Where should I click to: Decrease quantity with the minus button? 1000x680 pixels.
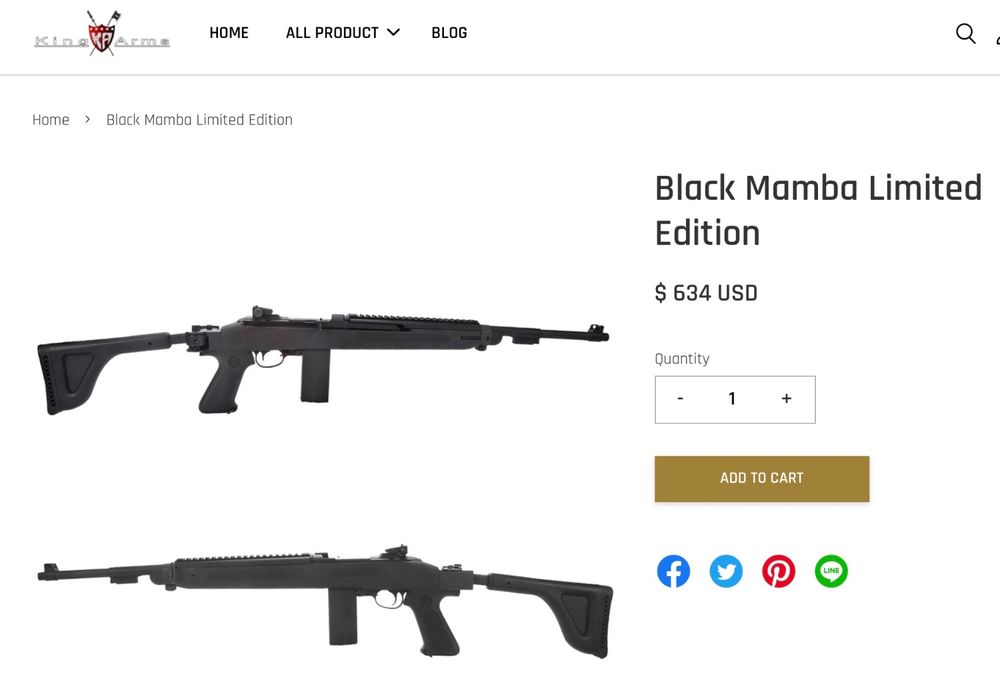click(680, 399)
